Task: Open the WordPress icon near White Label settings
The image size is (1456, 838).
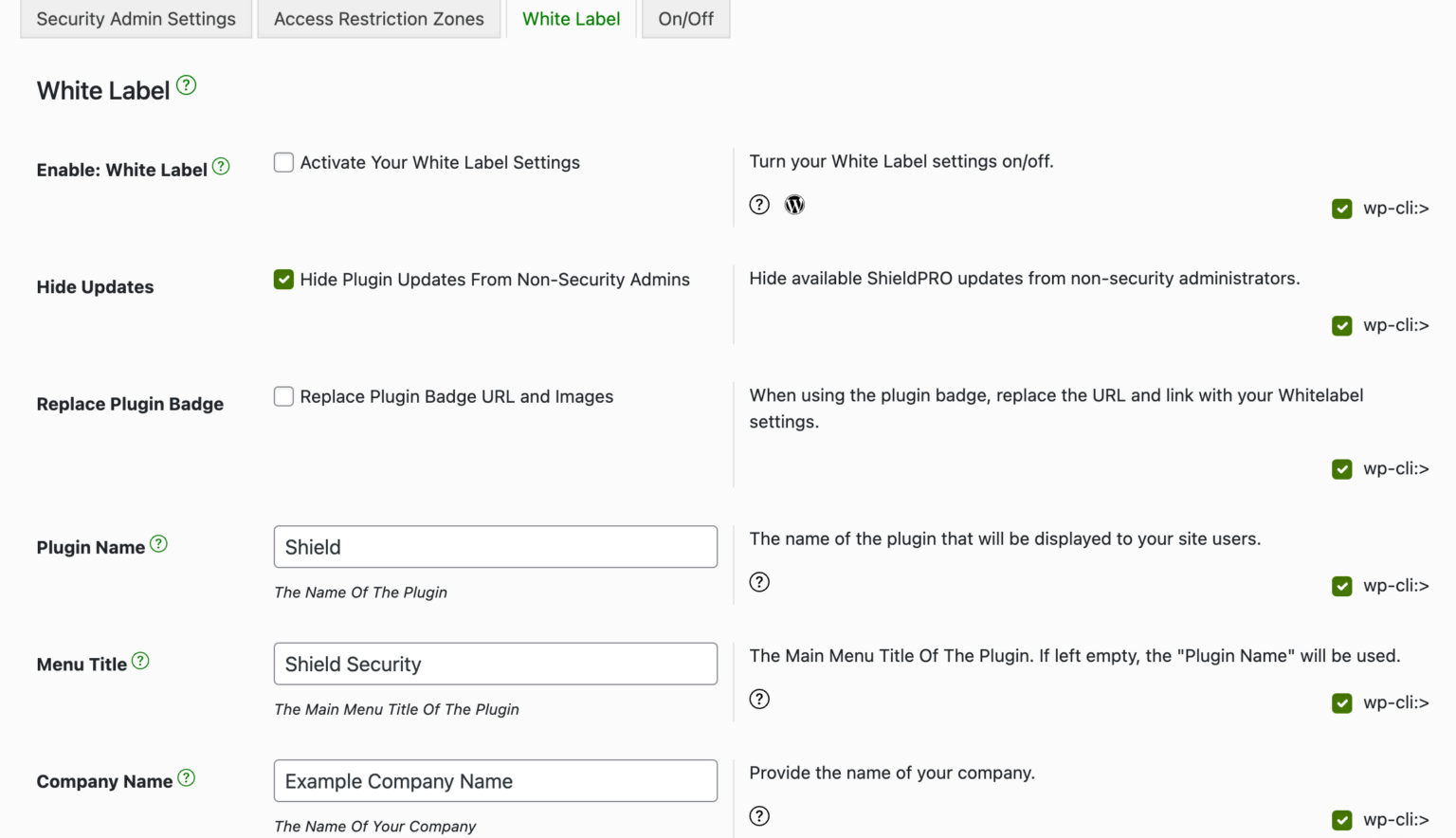Action: point(793,204)
